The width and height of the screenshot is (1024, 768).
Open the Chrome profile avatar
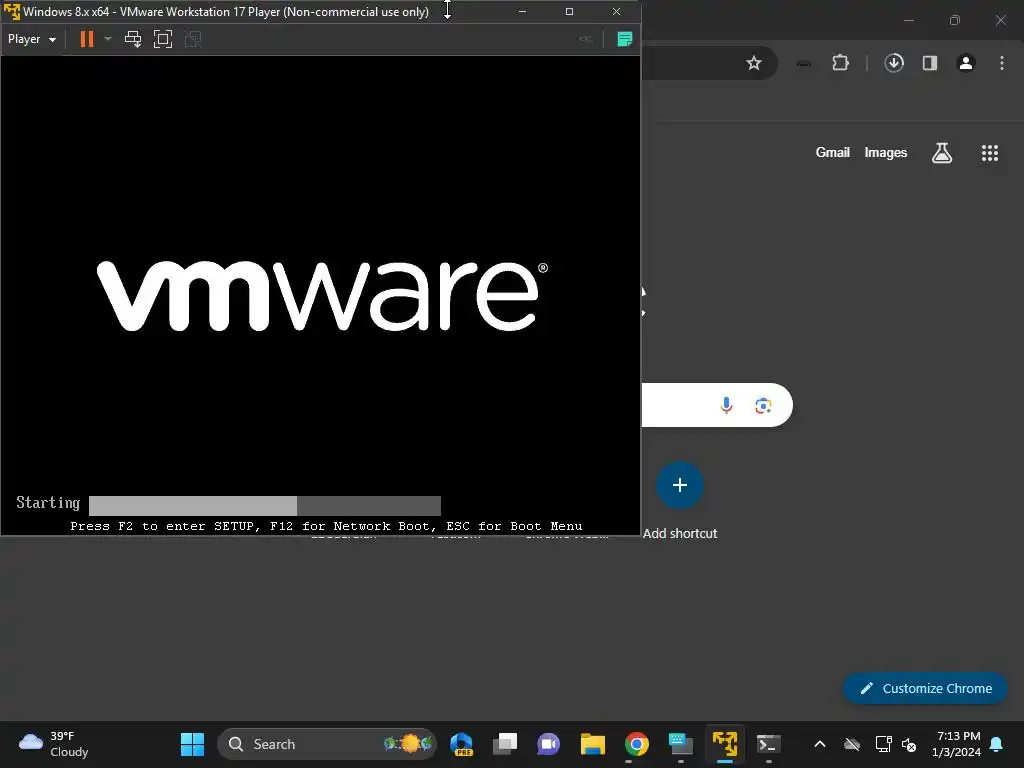coord(966,63)
